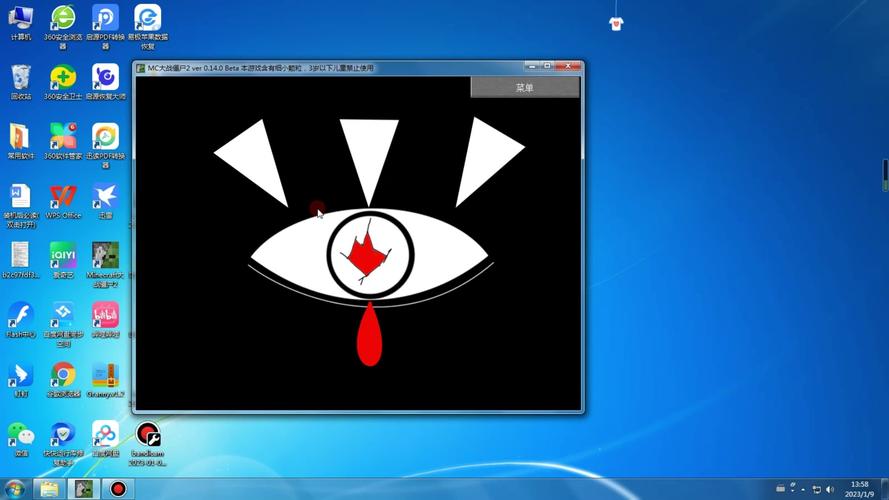Launch the Flash中心 shortcut
Image resolution: width=889 pixels, height=500 pixels.
click(x=20, y=320)
